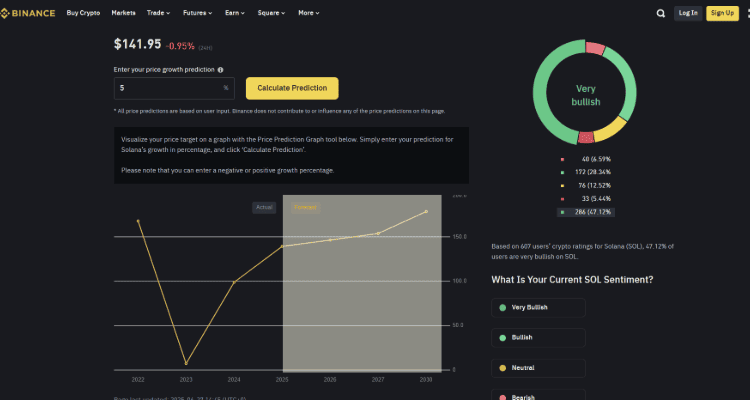The height and width of the screenshot is (400, 750).
Task: Click the yellow Sign Up button
Action: tap(720, 13)
